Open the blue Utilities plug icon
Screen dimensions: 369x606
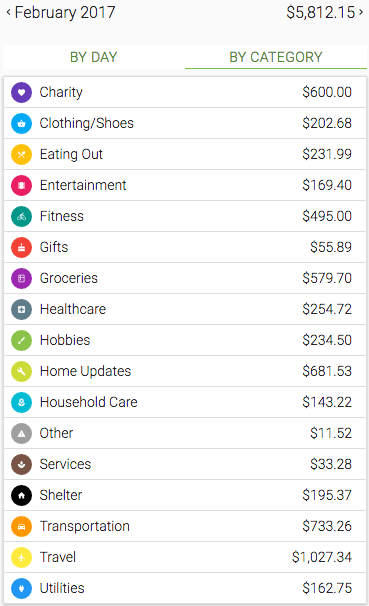coord(21,588)
